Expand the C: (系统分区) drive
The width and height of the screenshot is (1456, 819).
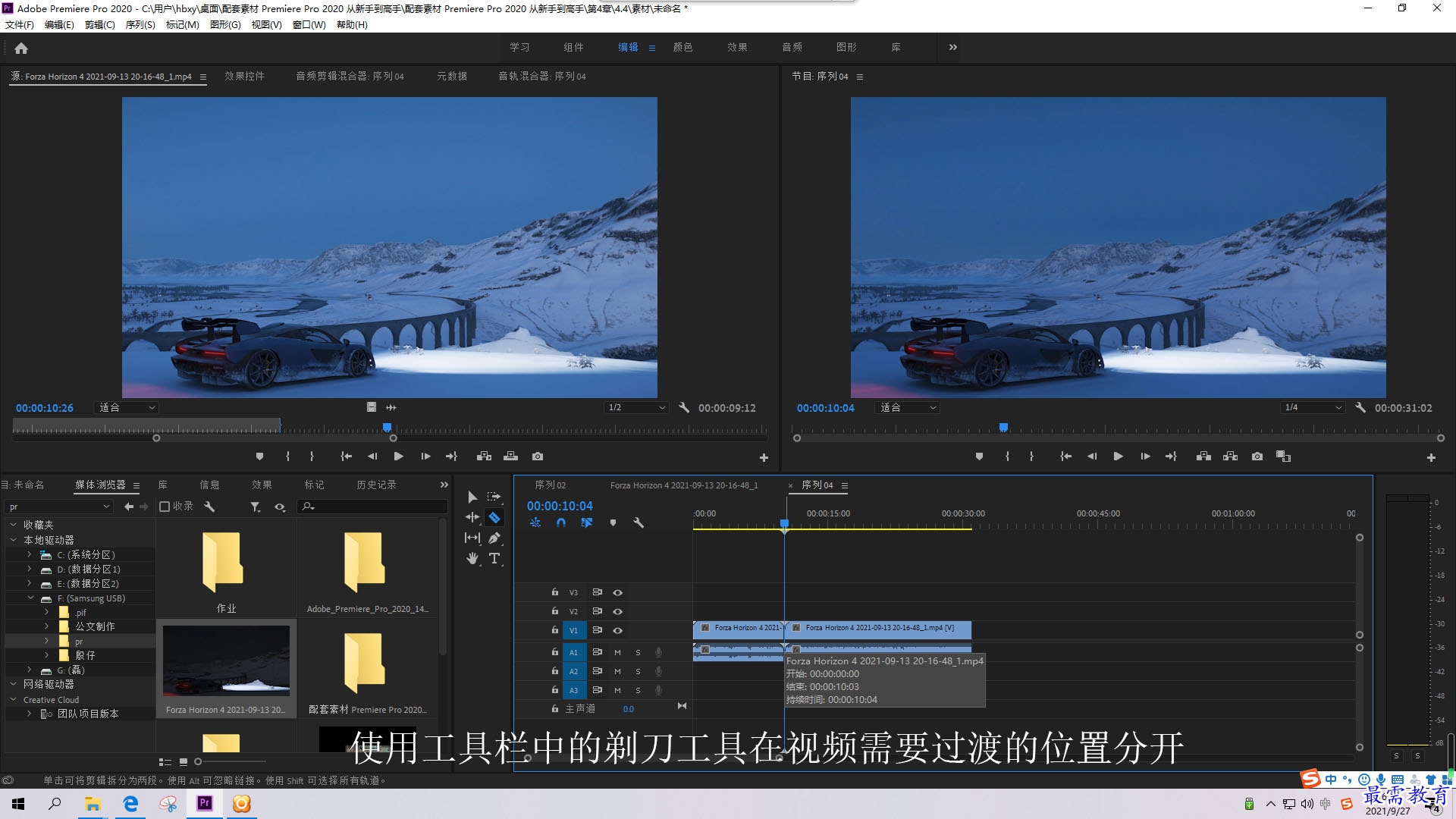30,554
